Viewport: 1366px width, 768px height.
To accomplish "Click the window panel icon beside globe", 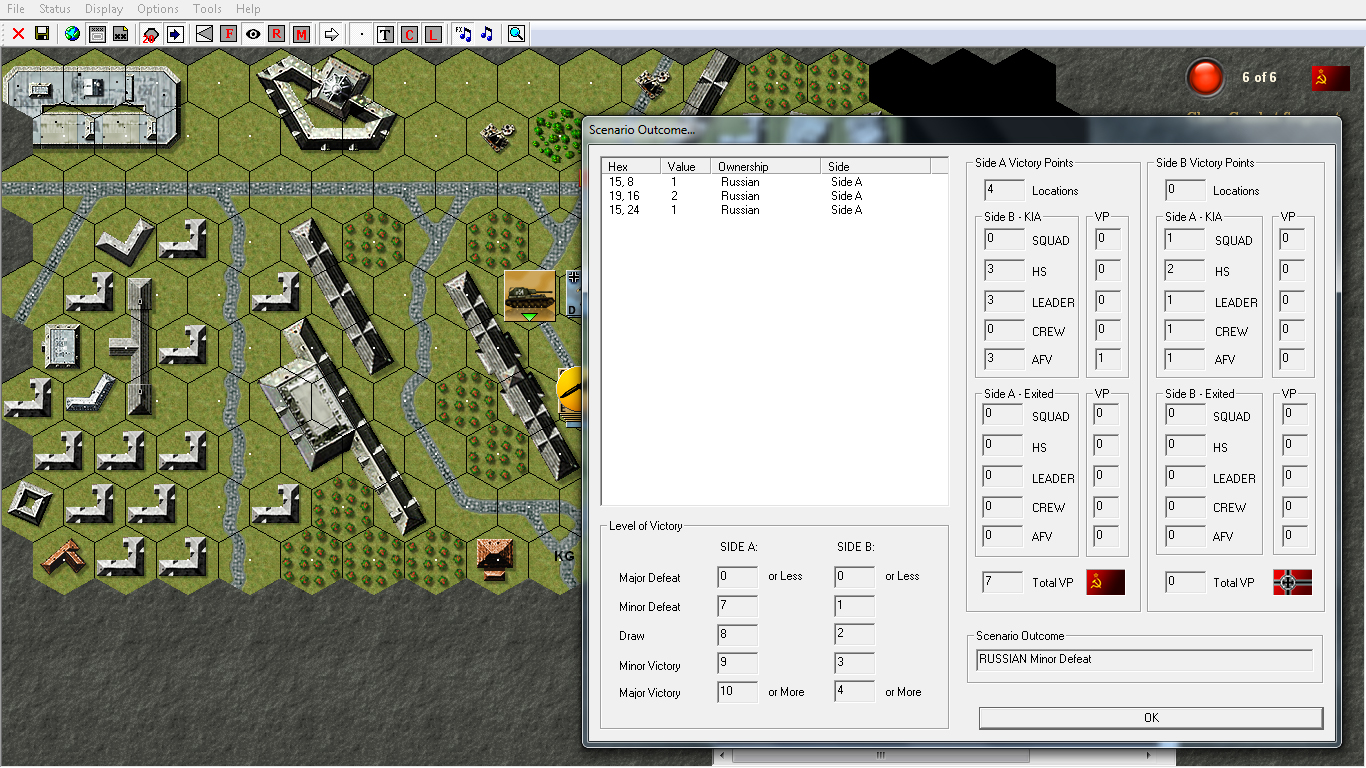I will 97,34.
